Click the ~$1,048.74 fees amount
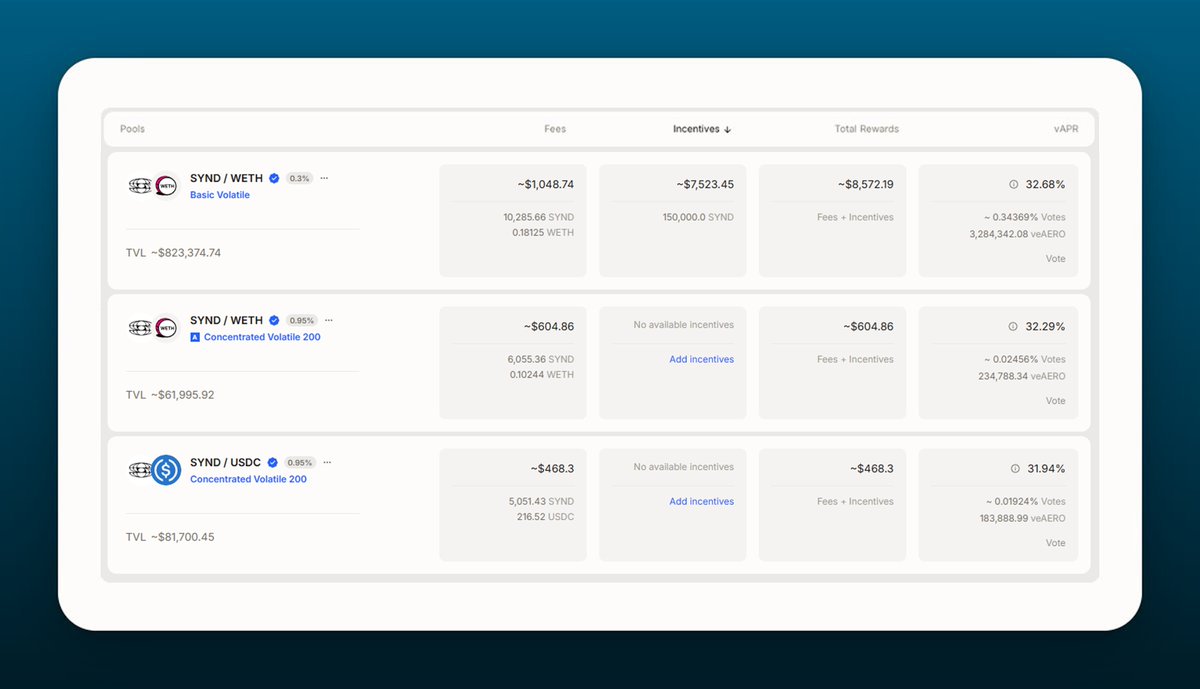 (x=546, y=185)
